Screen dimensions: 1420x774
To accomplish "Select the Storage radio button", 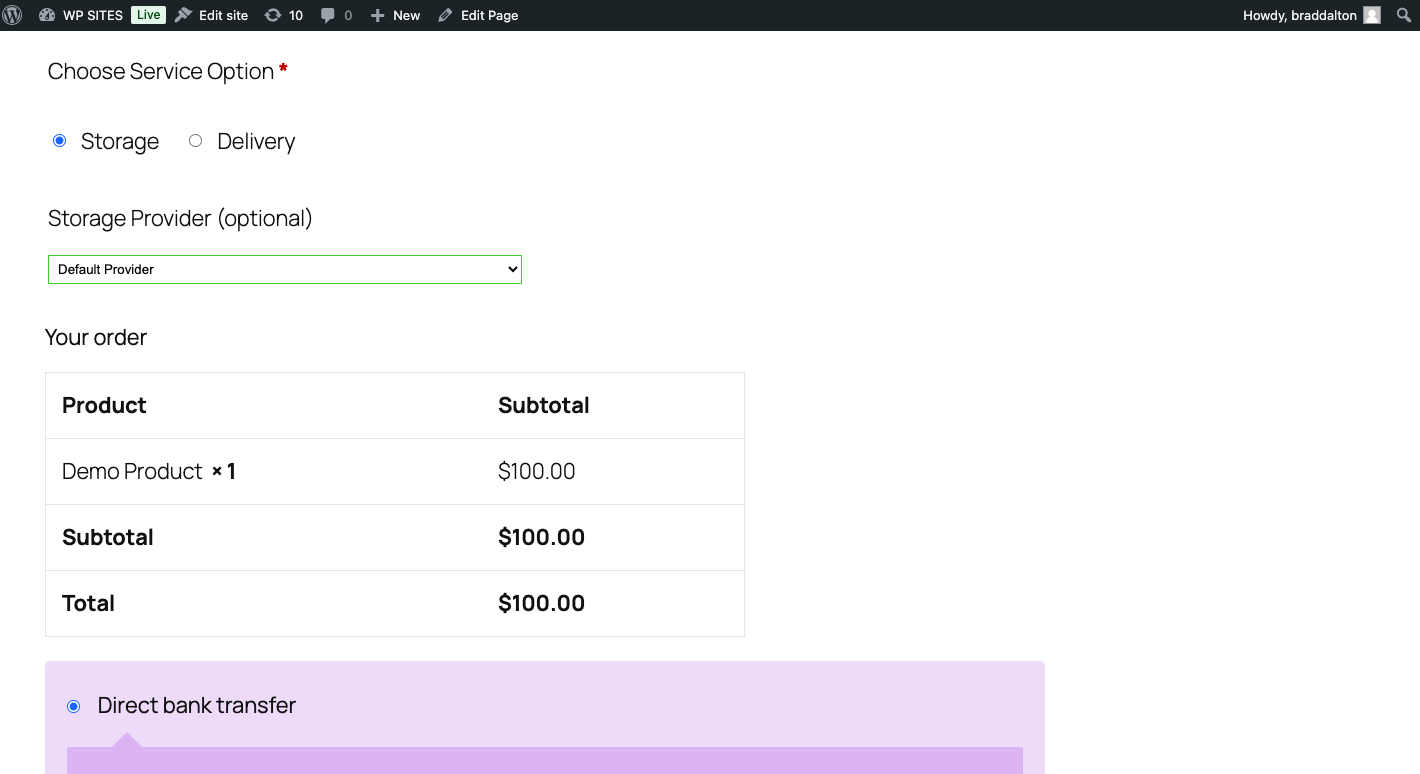I will pos(60,141).
